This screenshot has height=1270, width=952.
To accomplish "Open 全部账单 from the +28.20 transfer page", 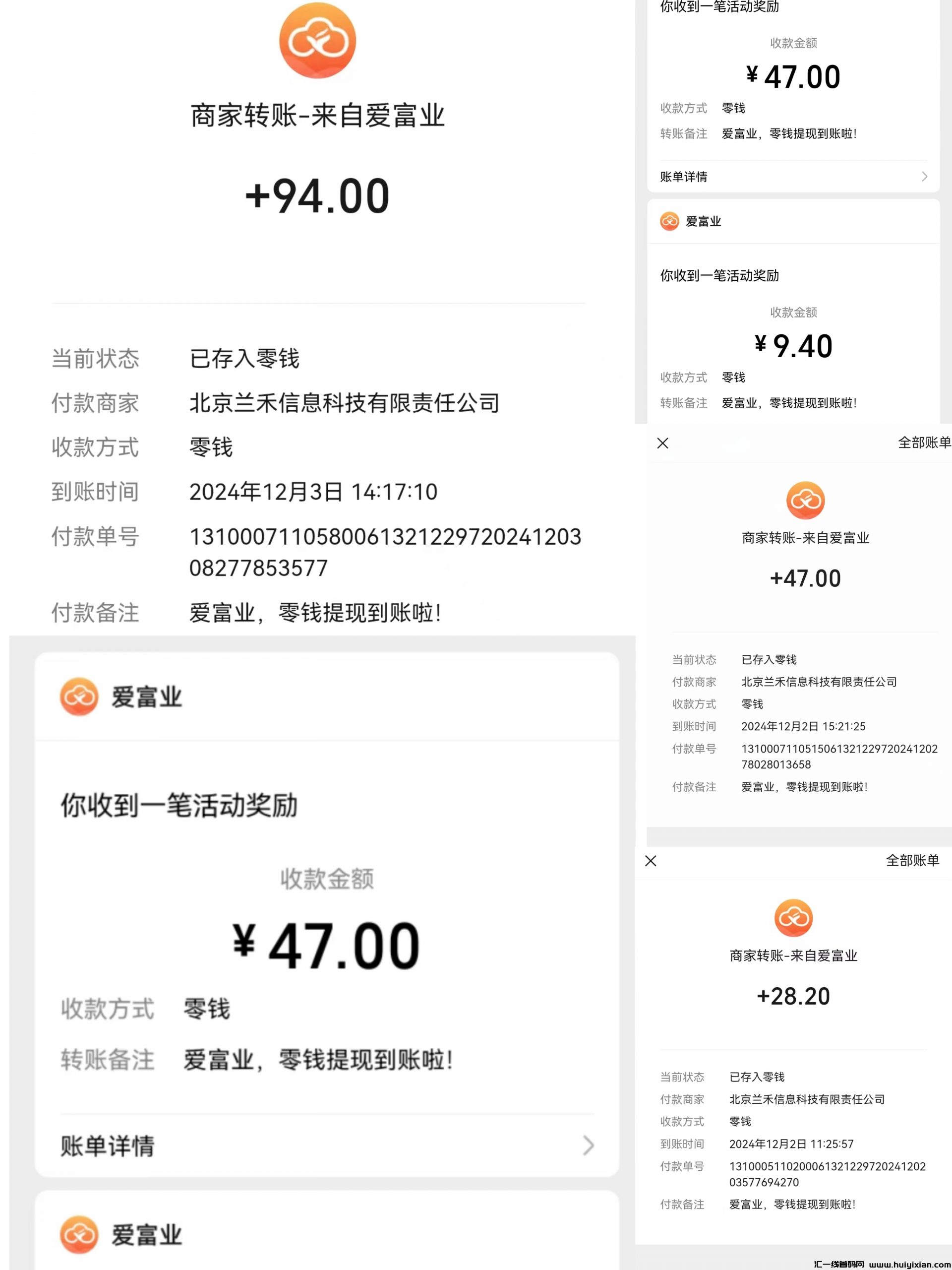I will click(x=912, y=861).
